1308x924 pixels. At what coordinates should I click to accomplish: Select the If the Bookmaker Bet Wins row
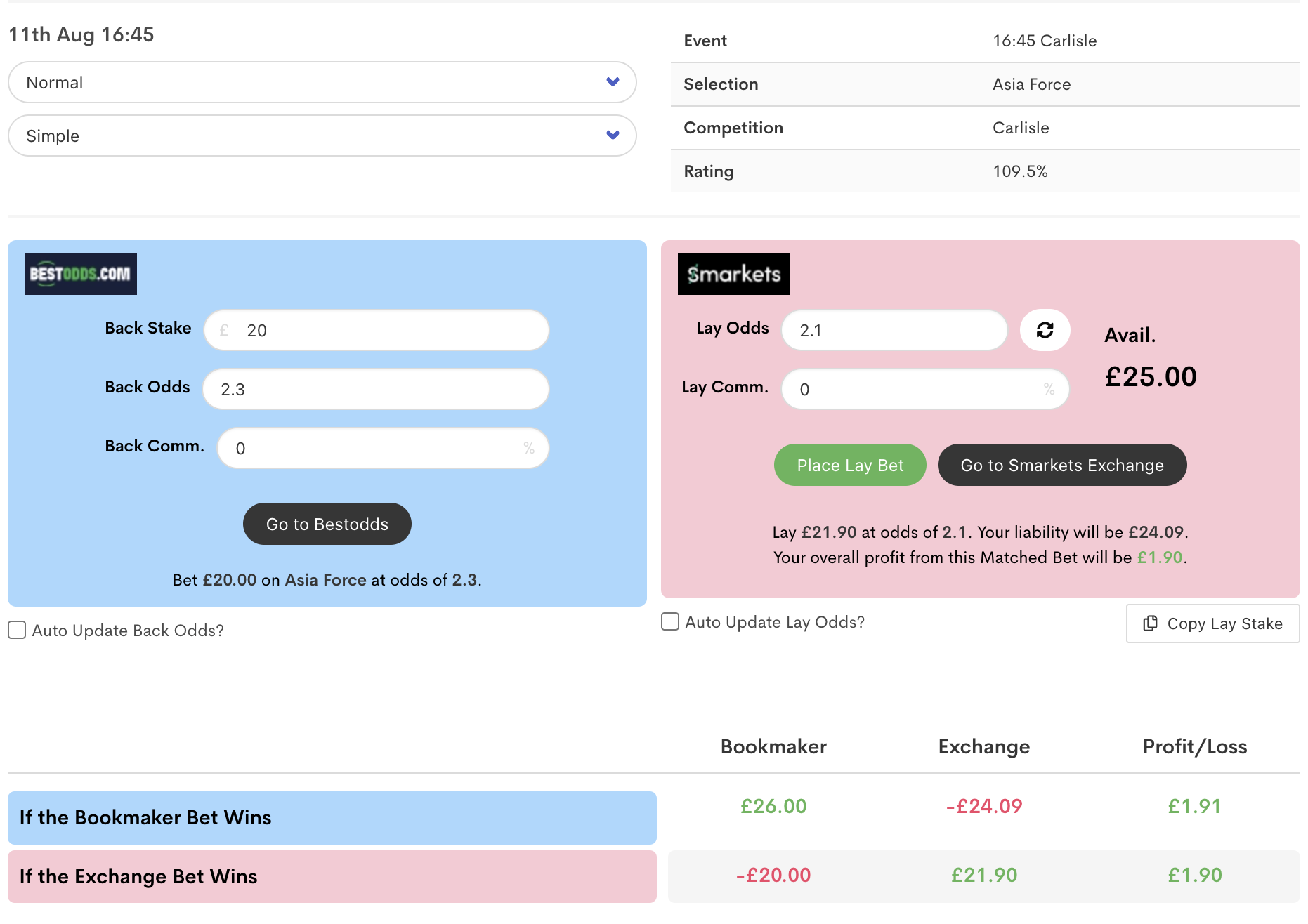tap(332, 818)
